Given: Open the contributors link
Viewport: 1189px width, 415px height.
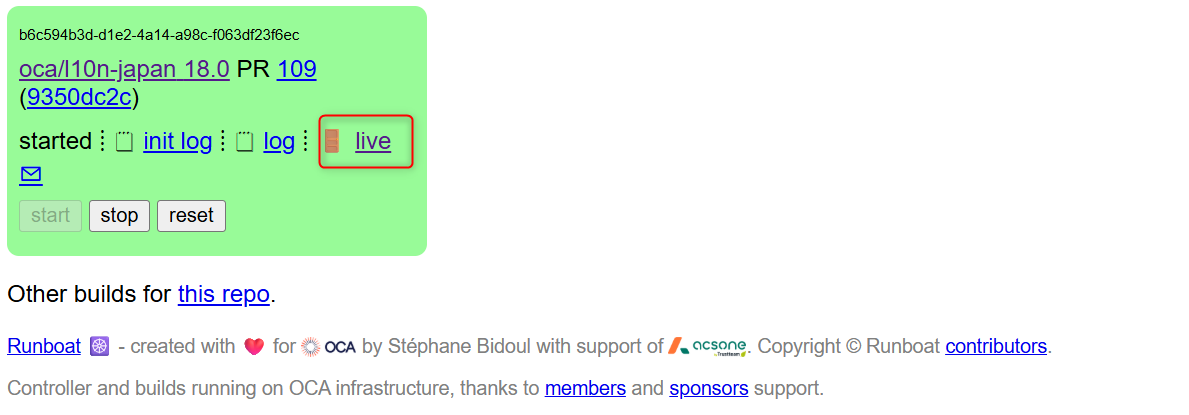Looking at the screenshot, I should click(996, 347).
